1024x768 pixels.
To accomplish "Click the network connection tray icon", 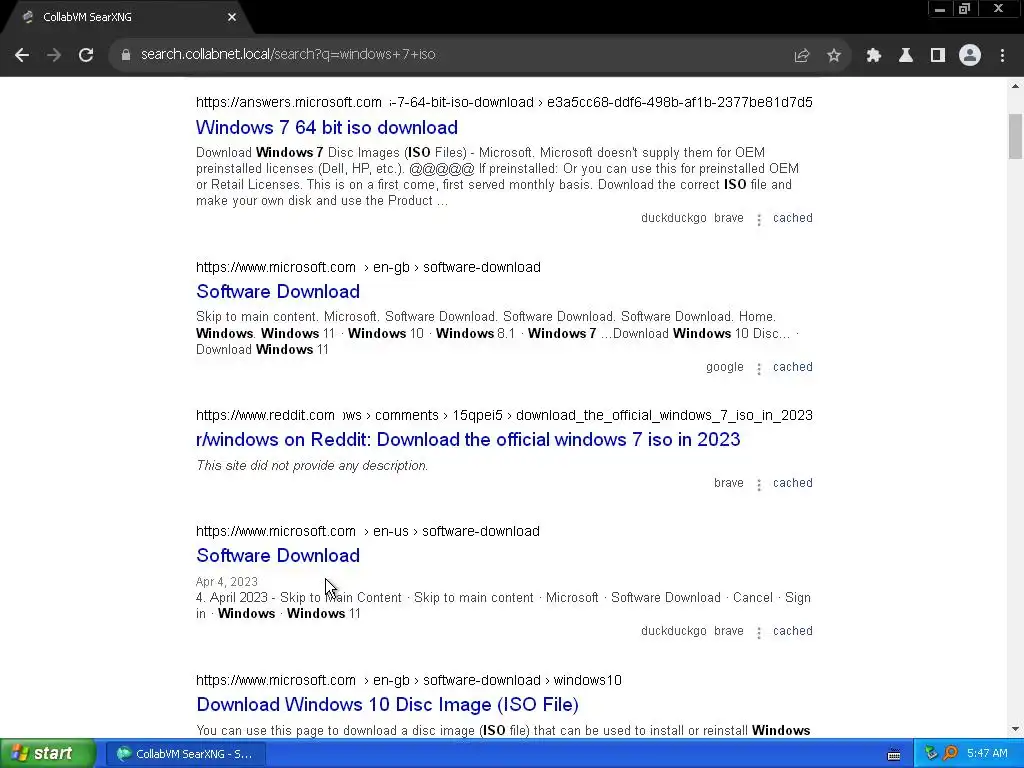I will 932,754.
